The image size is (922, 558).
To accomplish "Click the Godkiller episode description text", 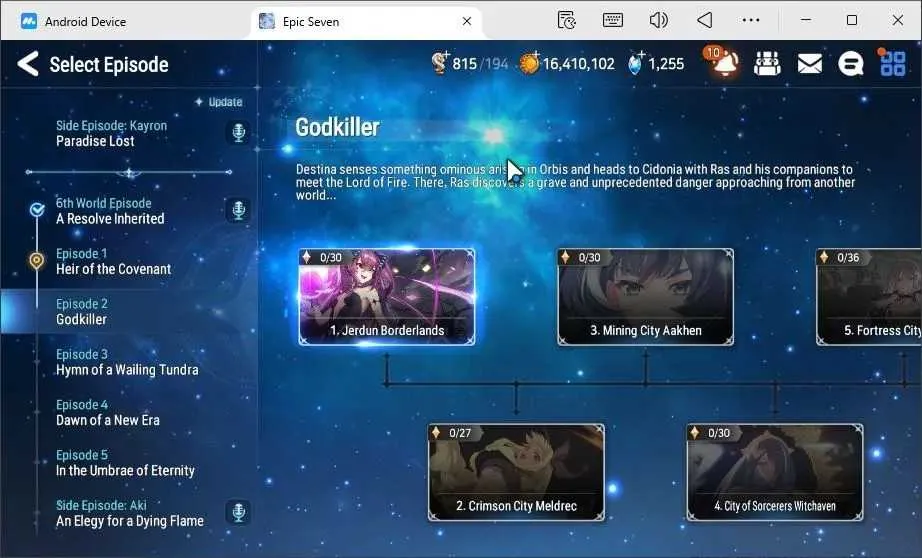I will (575, 182).
